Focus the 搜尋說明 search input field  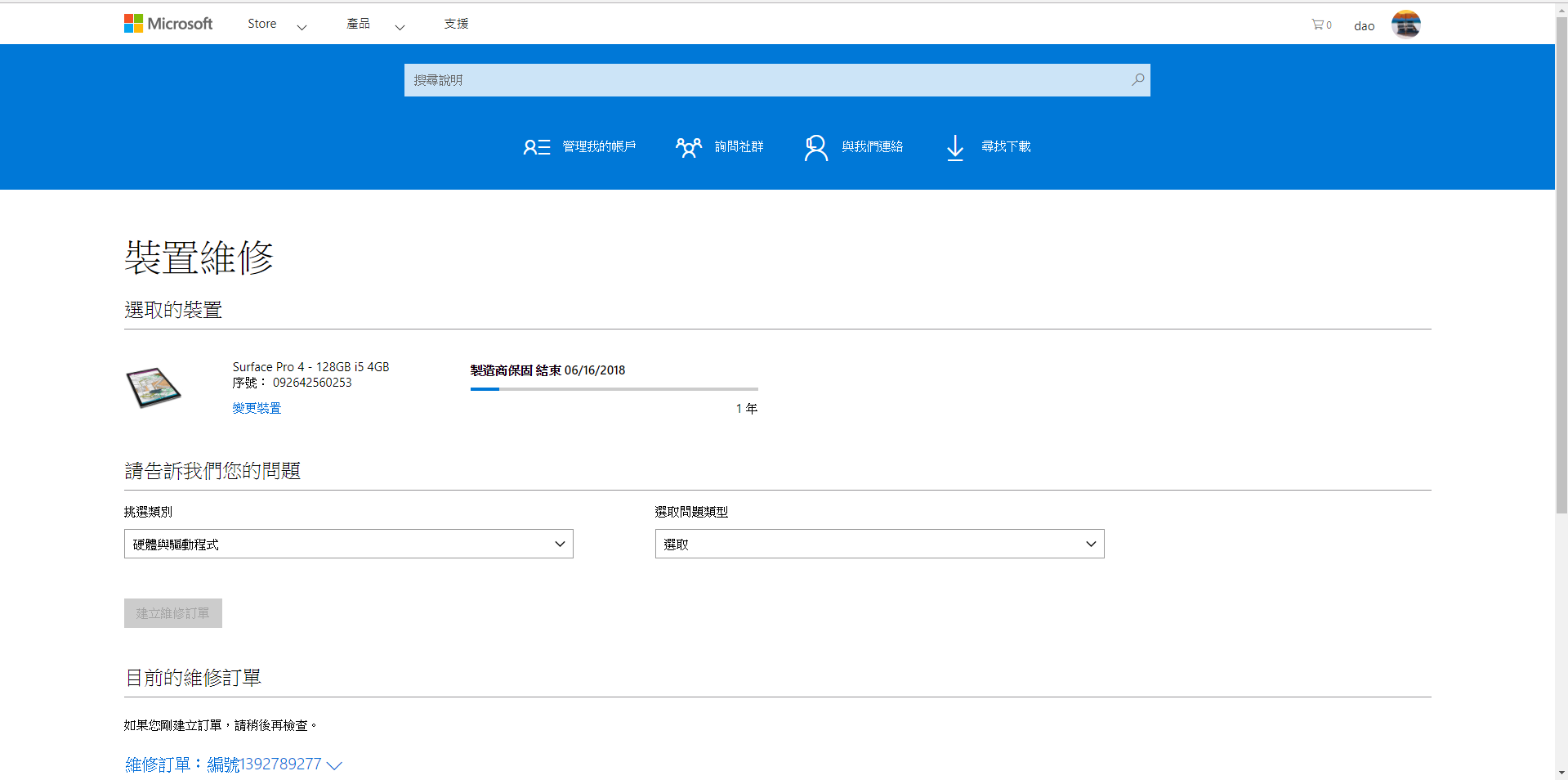777,80
